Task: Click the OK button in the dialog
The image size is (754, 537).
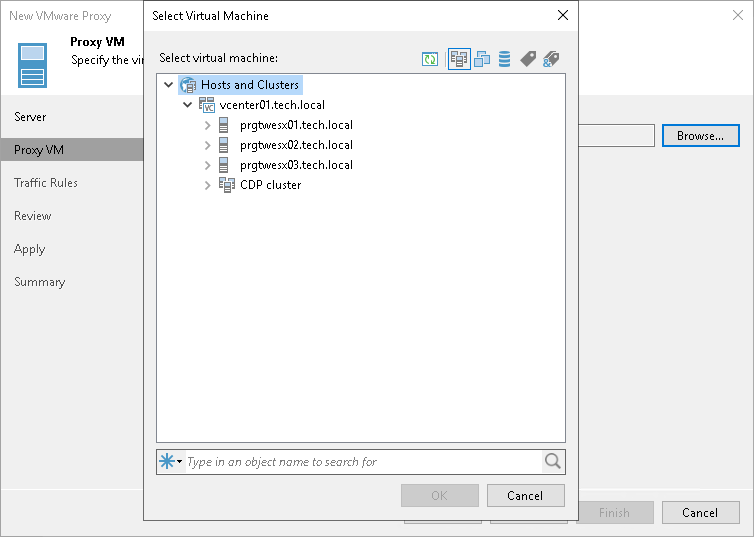Action: [440, 496]
